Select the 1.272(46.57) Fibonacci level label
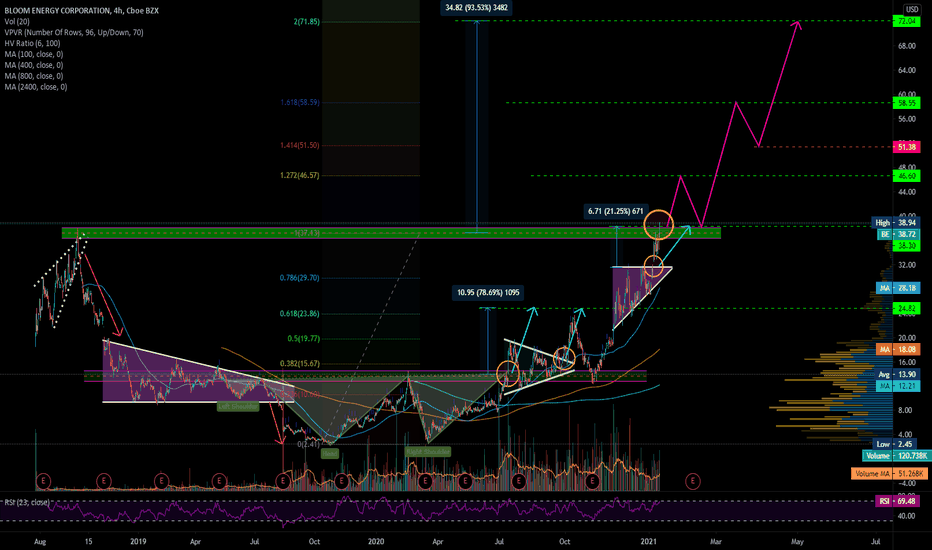This screenshot has height=550, width=932. coord(300,175)
